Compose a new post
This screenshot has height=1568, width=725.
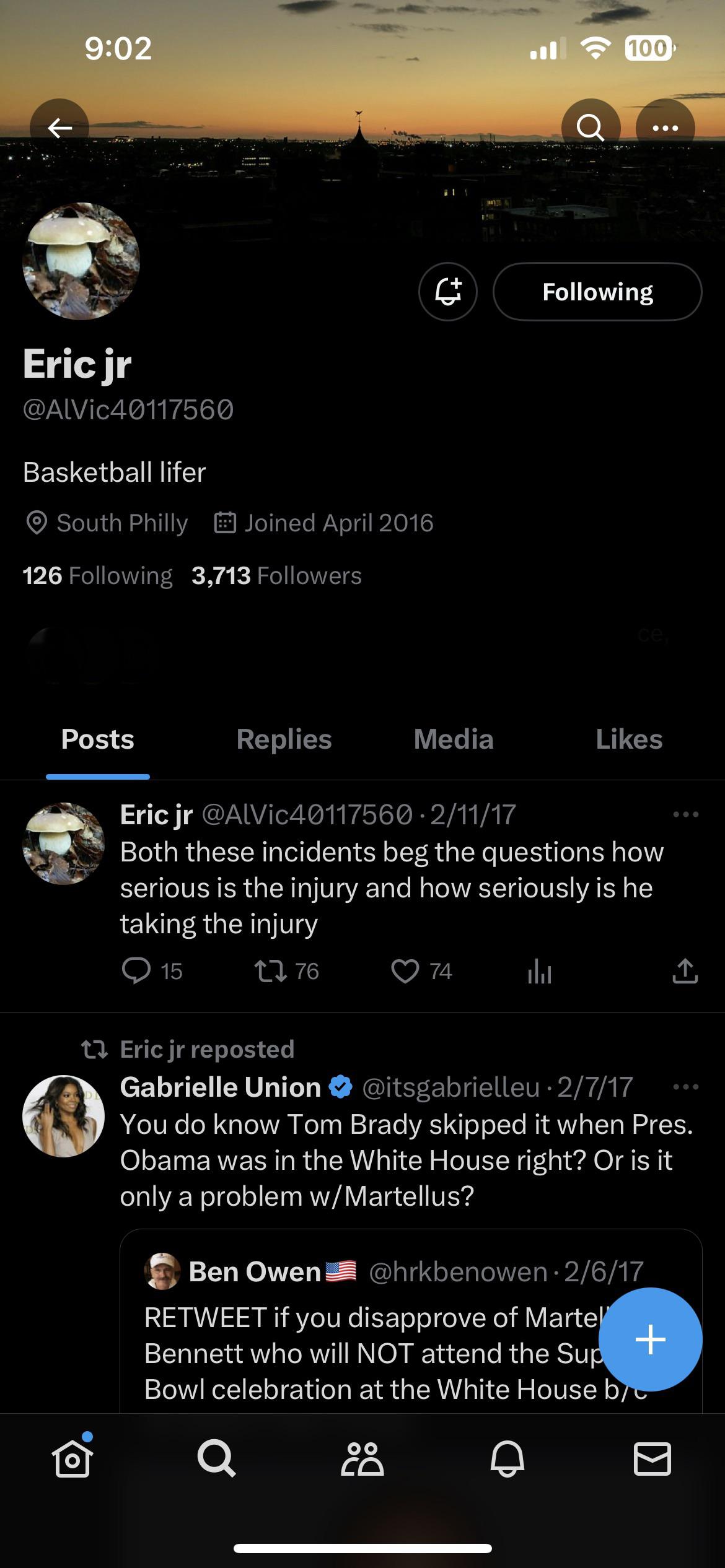click(650, 1339)
